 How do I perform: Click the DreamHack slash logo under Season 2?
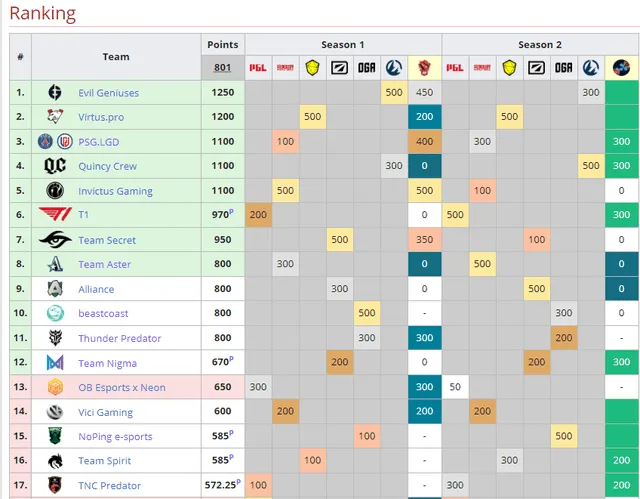coord(536,68)
